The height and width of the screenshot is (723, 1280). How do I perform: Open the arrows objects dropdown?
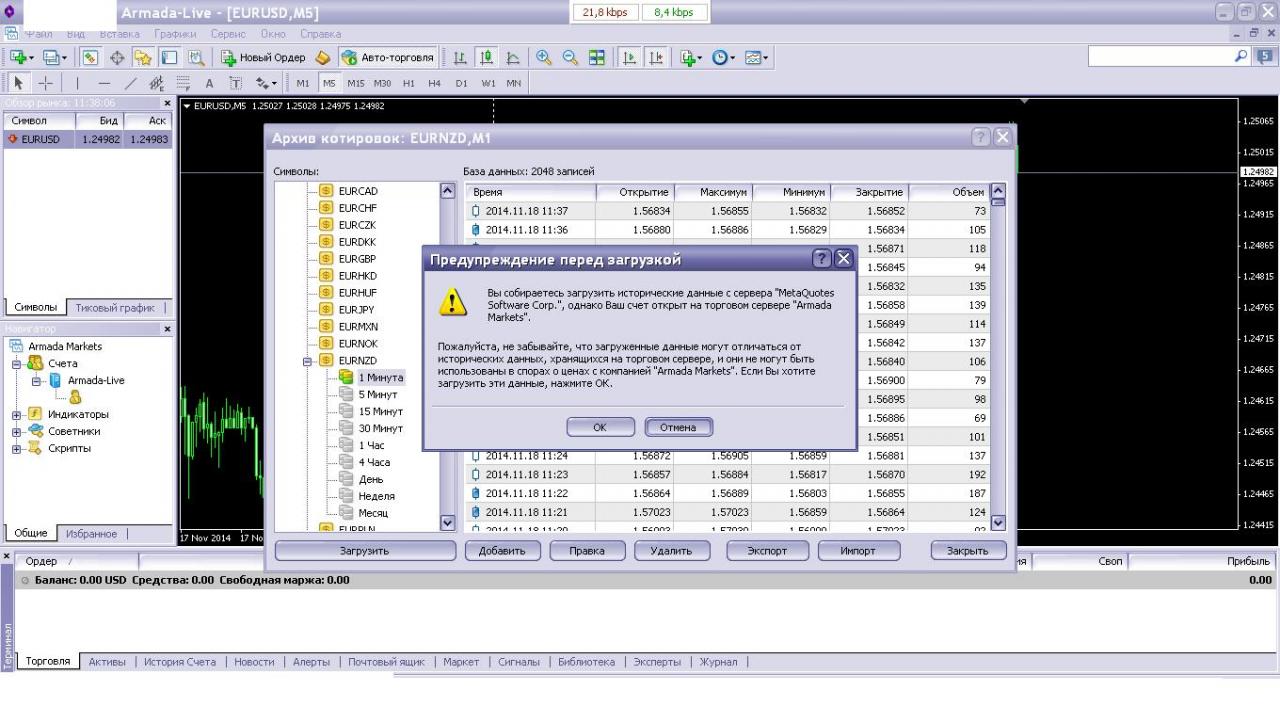point(265,83)
